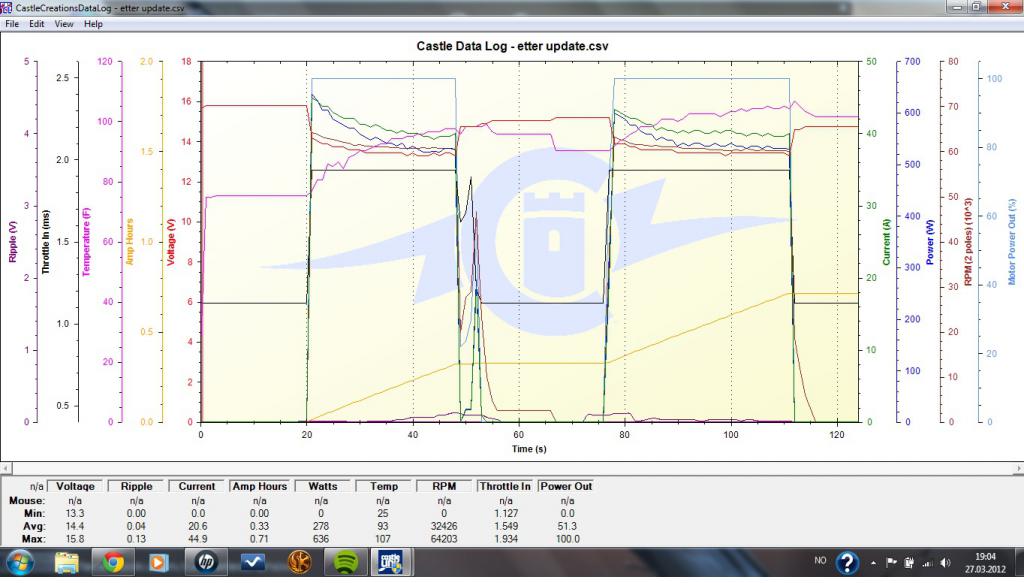This screenshot has width=1024, height=583.
Task: Open the File menu
Action: (x=11, y=24)
